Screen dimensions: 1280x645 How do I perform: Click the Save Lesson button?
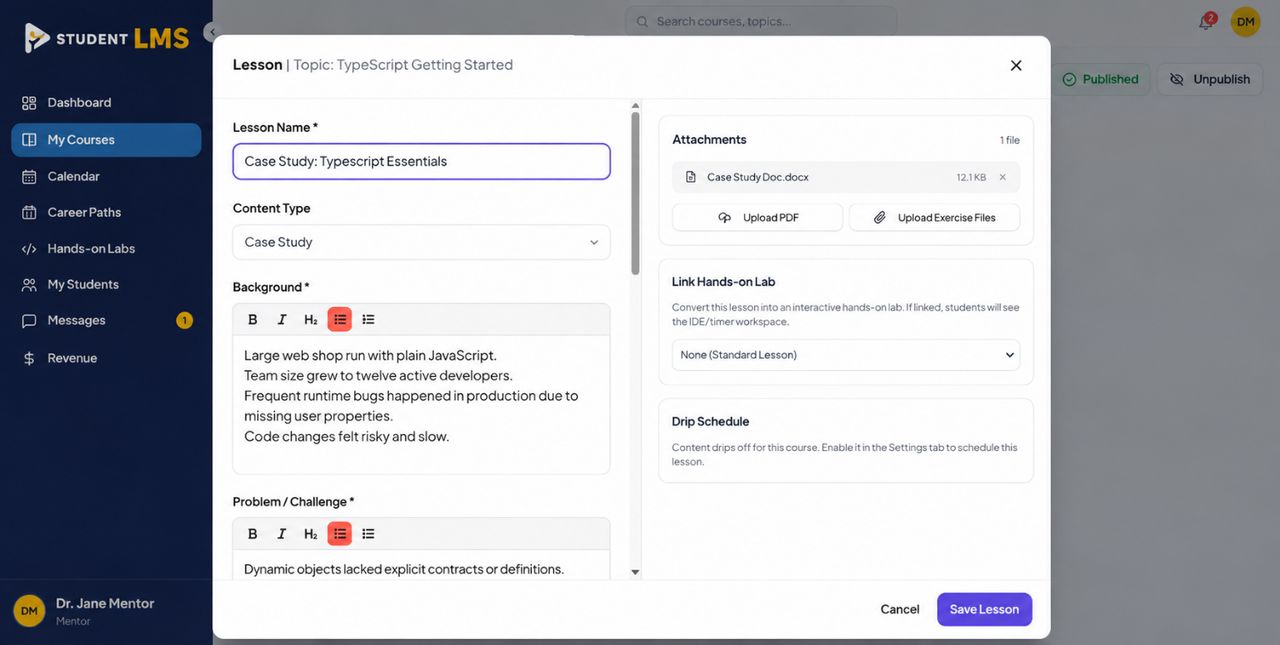(984, 609)
